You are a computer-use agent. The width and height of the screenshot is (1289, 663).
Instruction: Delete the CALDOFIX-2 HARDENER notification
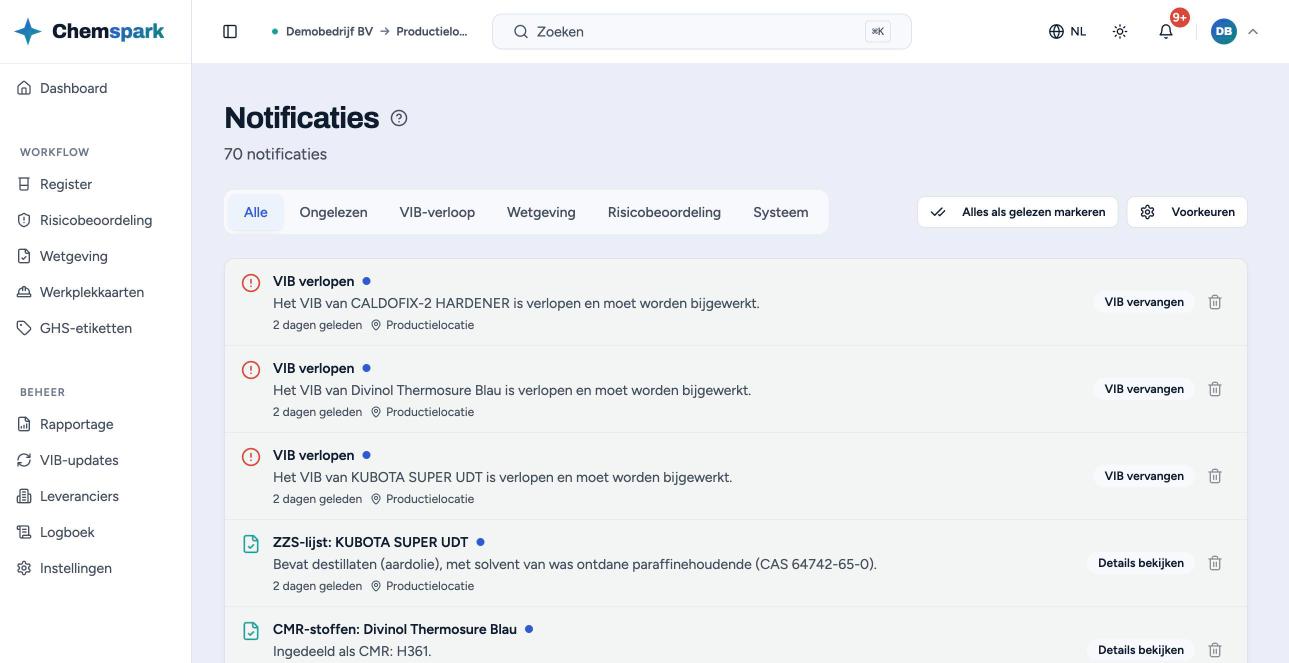pos(1215,302)
